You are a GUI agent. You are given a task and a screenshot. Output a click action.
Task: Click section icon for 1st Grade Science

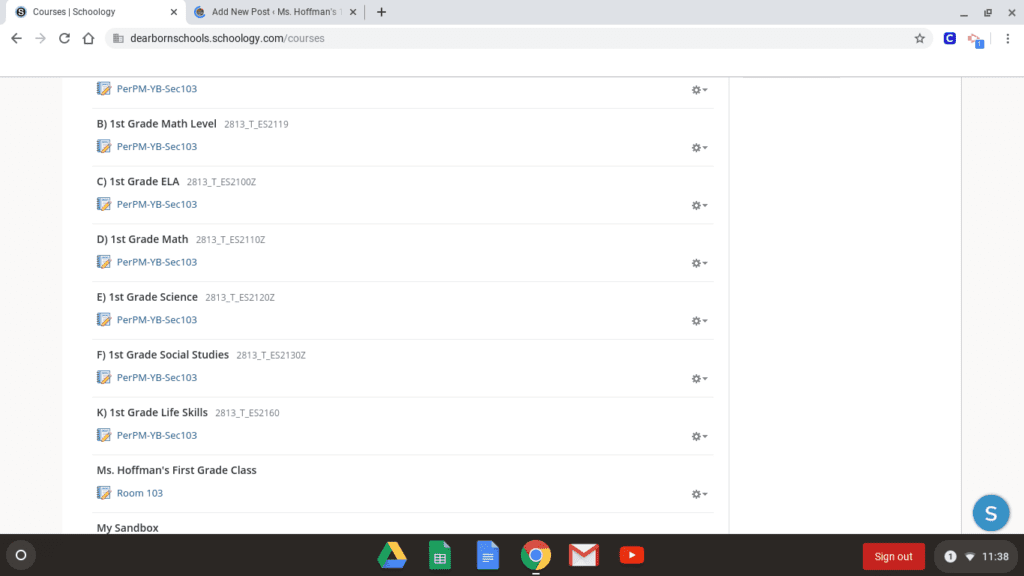[x=104, y=319]
